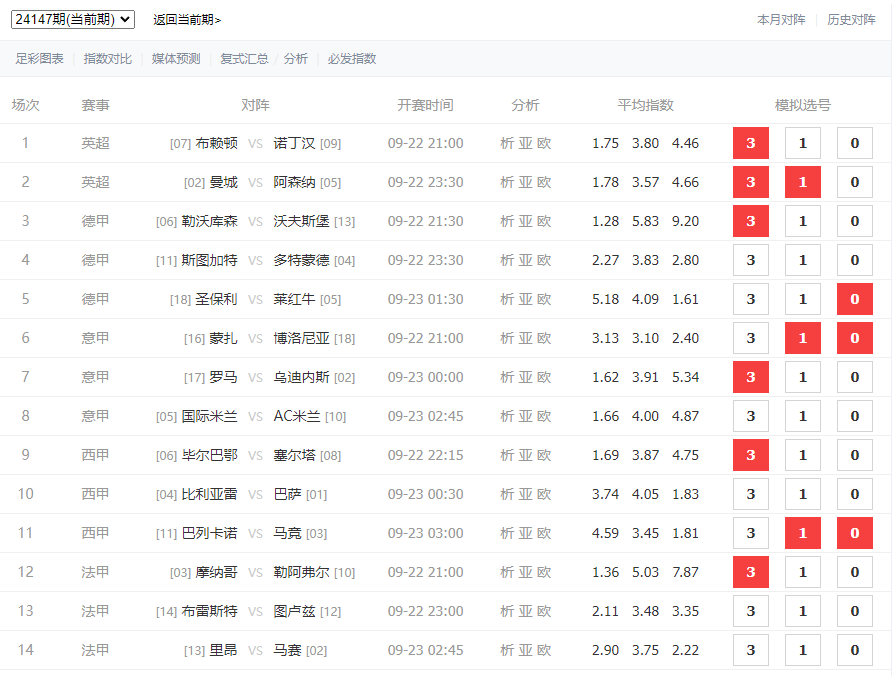Toggle pick 3 for 毕尔巴鄂 vs 塞尔塔
The height and width of the screenshot is (681, 893).
click(x=751, y=455)
